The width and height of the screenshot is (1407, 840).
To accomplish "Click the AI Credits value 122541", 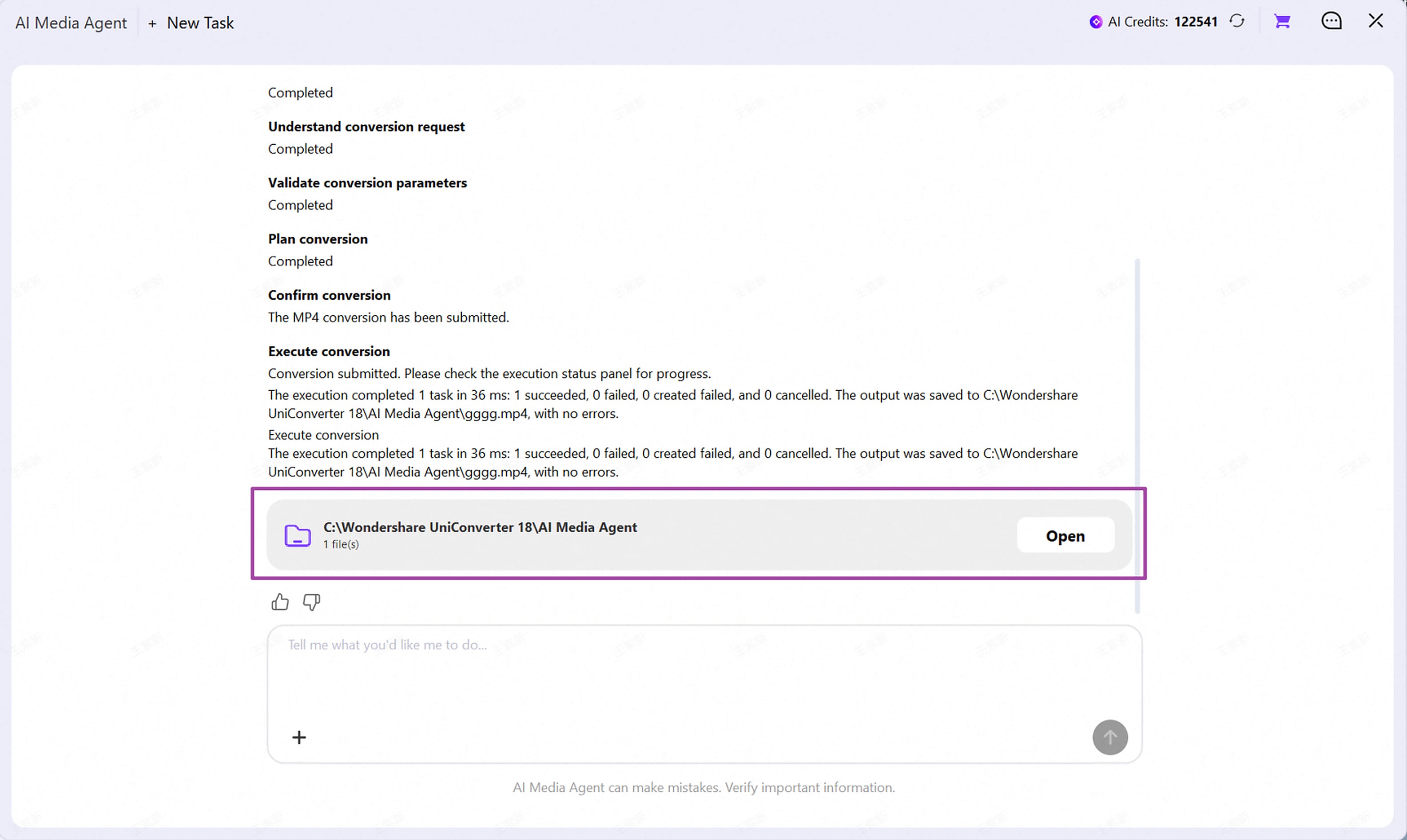I will pos(1196,22).
